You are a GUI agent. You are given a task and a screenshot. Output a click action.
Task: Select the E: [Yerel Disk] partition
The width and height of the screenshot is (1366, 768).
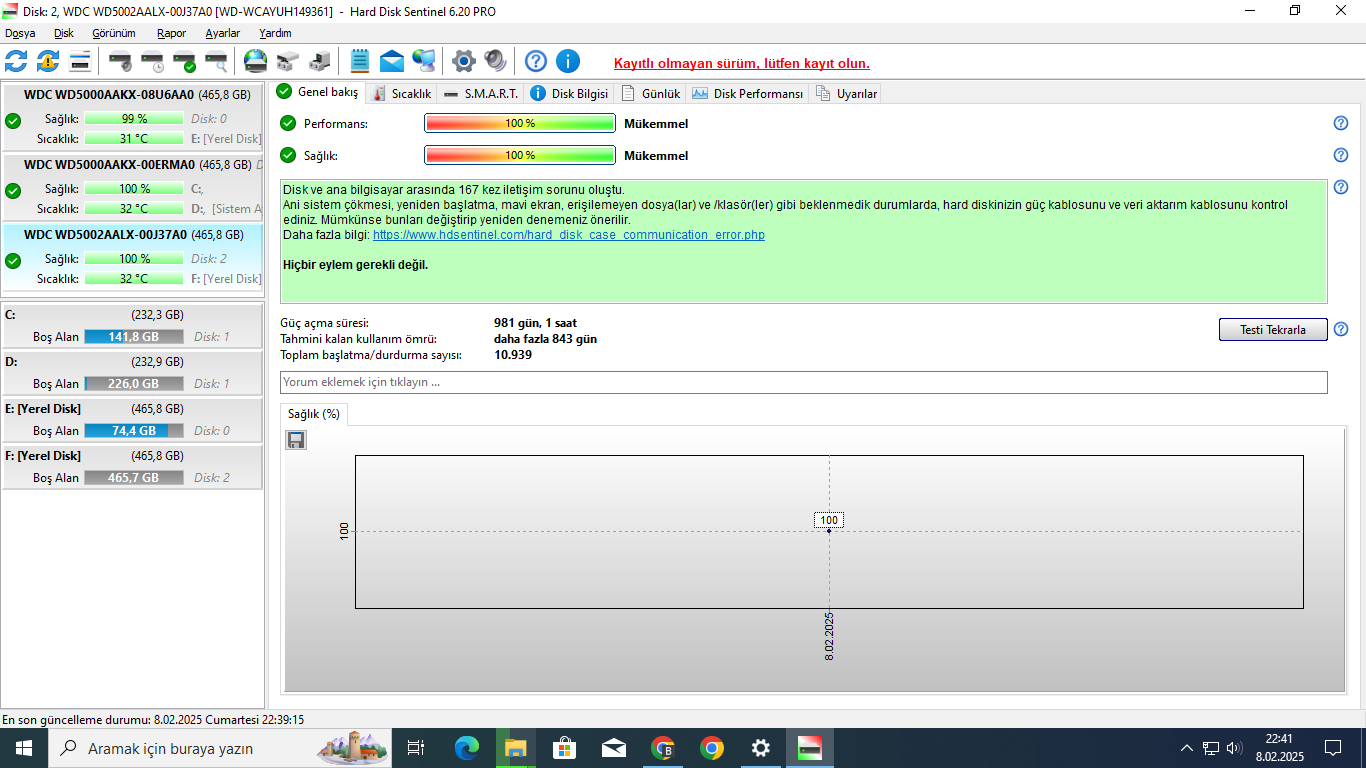pos(133,419)
